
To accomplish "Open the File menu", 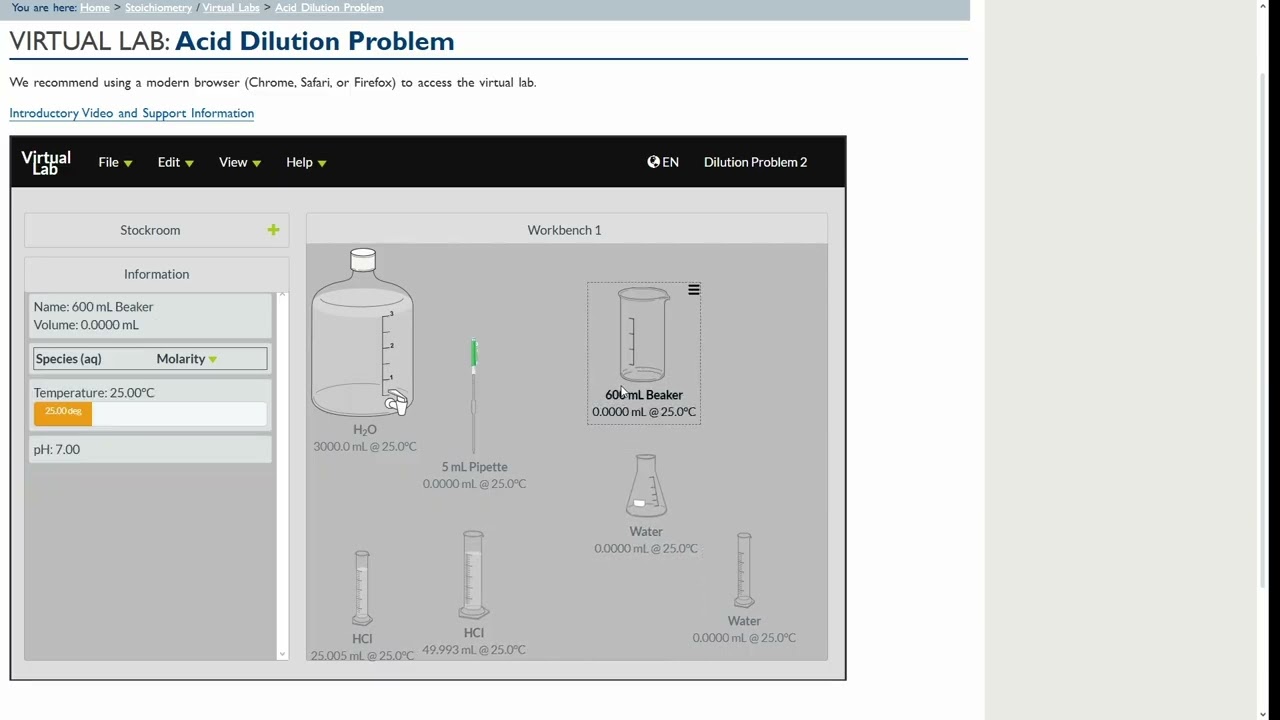I will click(x=115, y=162).
